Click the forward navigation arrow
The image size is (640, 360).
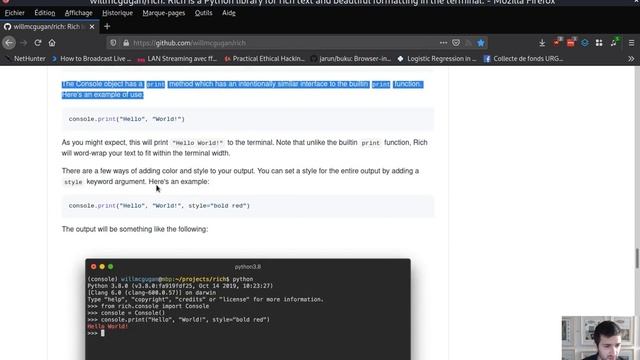pos(23,42)
